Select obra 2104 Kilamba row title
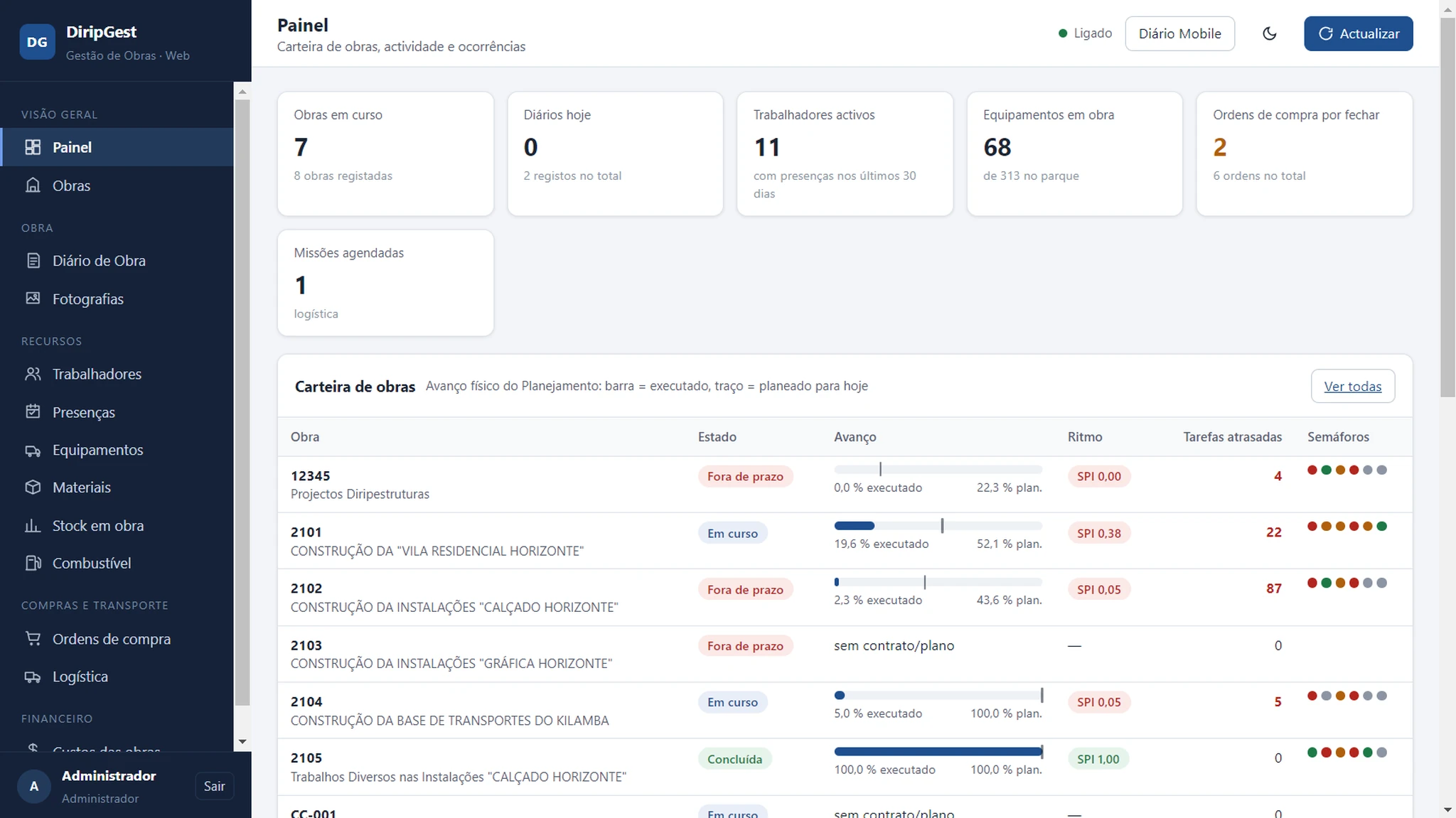 (449, 721)
